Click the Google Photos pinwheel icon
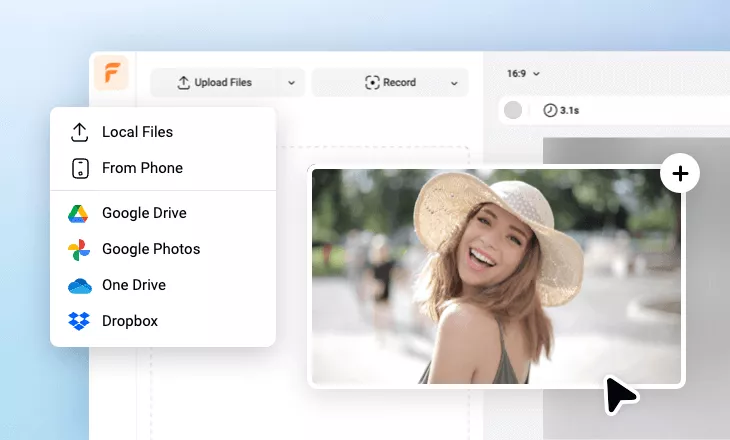 click(x=79, y=249)
